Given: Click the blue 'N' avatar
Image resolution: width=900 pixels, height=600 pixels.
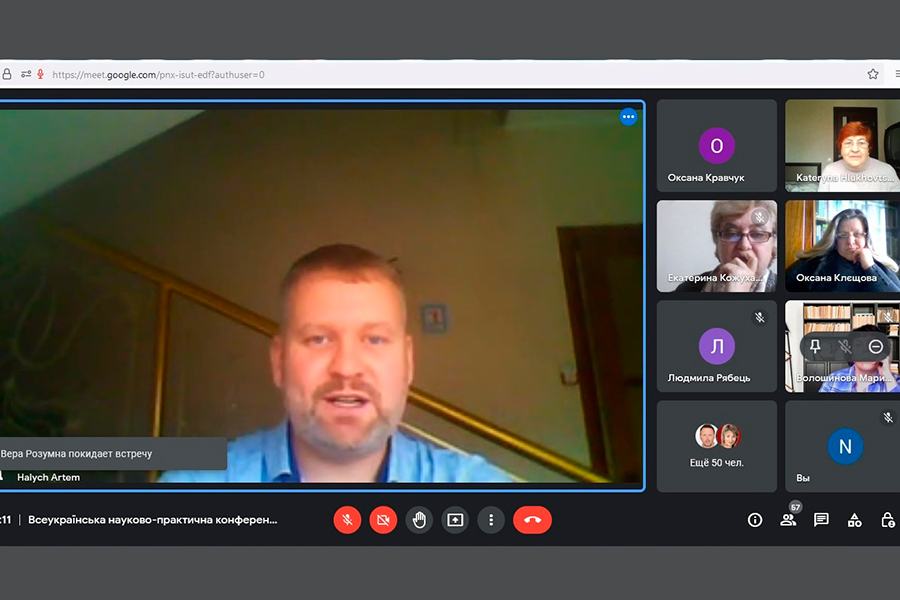Looking at the screenshot, I should (x=845, y=446).
